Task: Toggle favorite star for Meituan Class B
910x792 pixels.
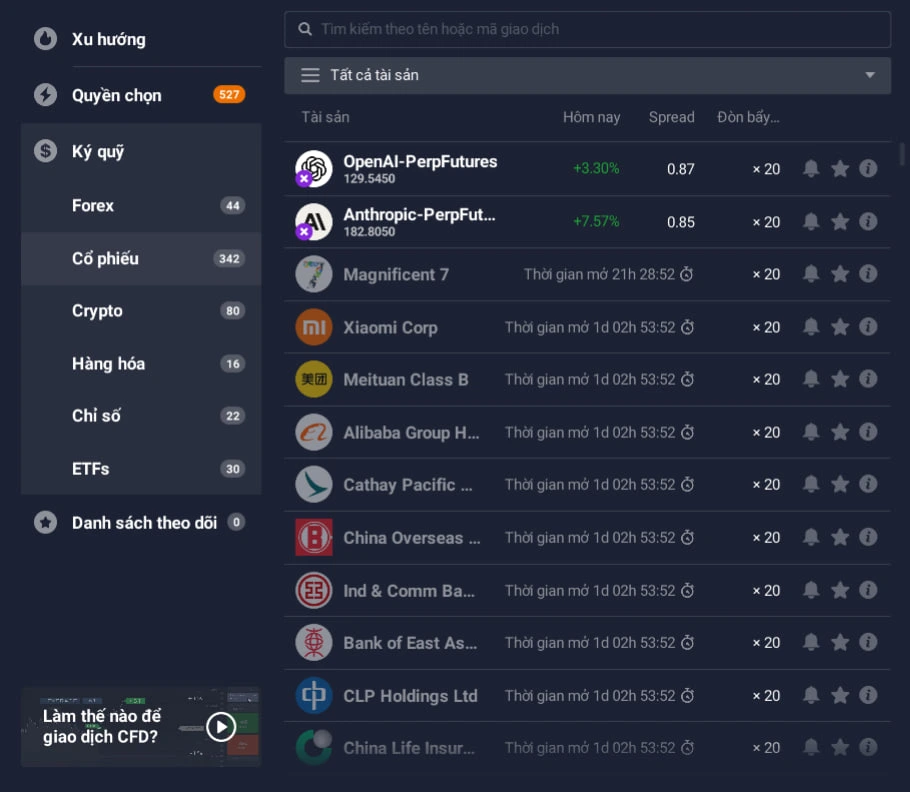Action: point(840,379)
